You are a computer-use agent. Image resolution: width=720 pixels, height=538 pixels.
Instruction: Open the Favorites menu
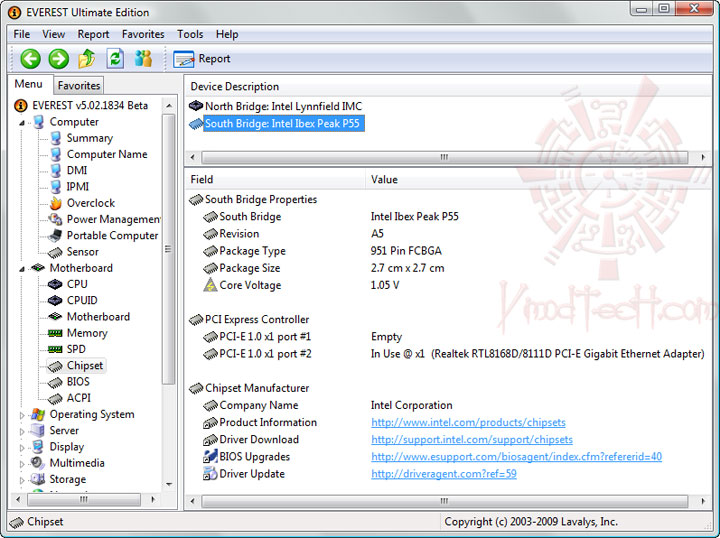pyautogui.click(x=143, y=34)
